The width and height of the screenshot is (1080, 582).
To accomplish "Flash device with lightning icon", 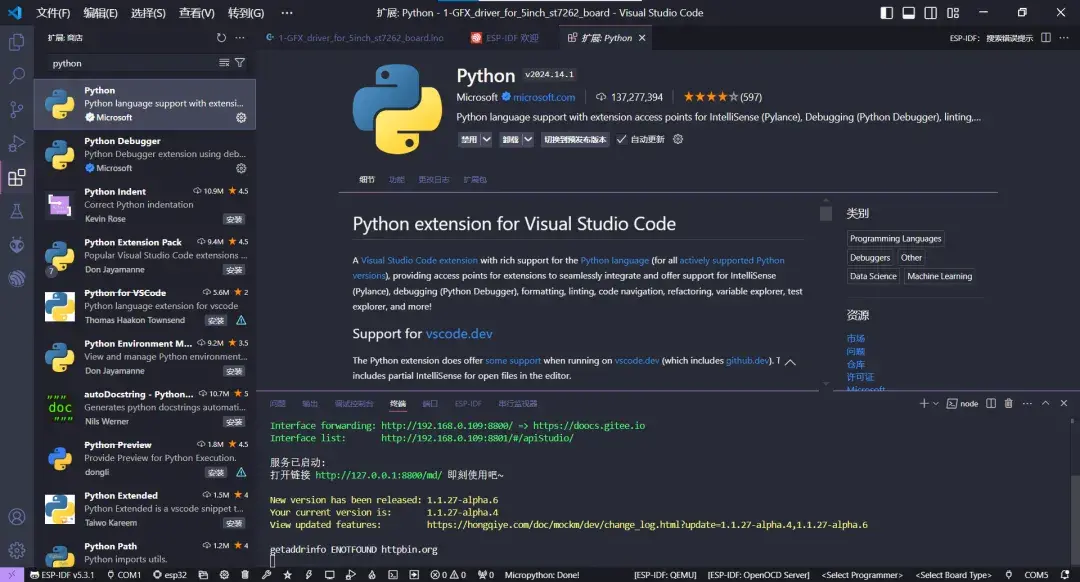I will click(309, 574).
